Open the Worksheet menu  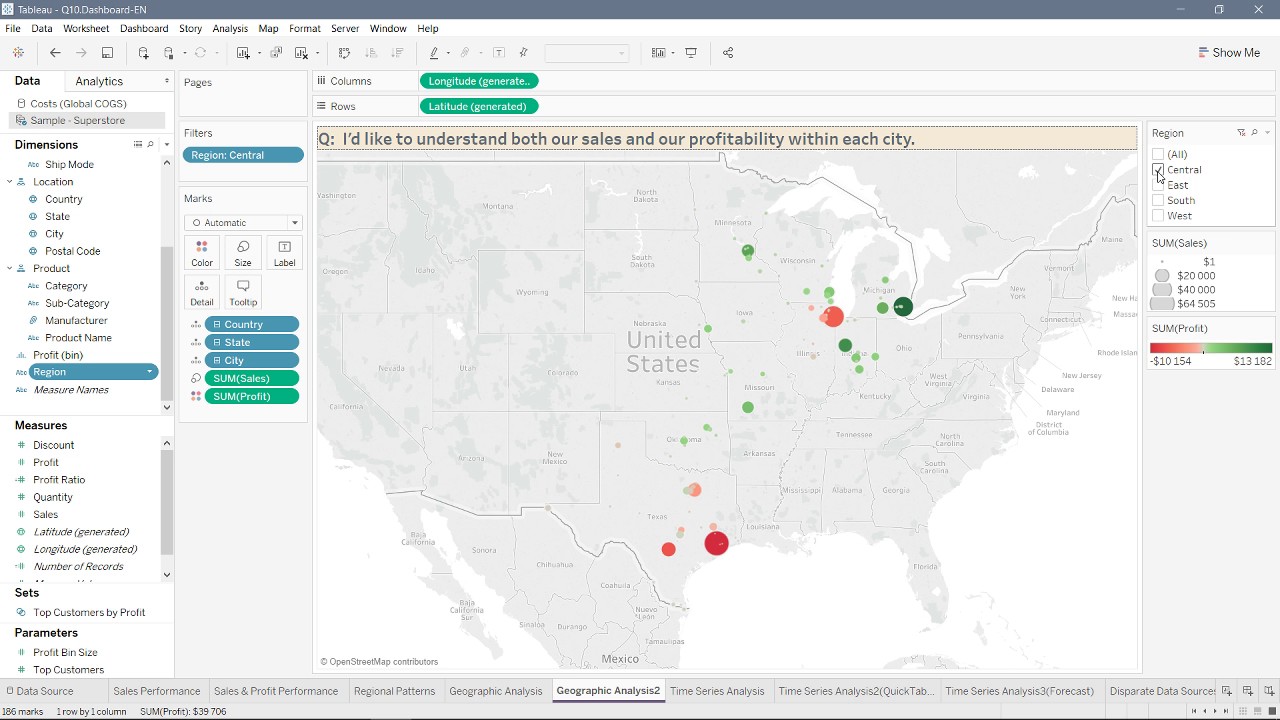coord(86,28)
